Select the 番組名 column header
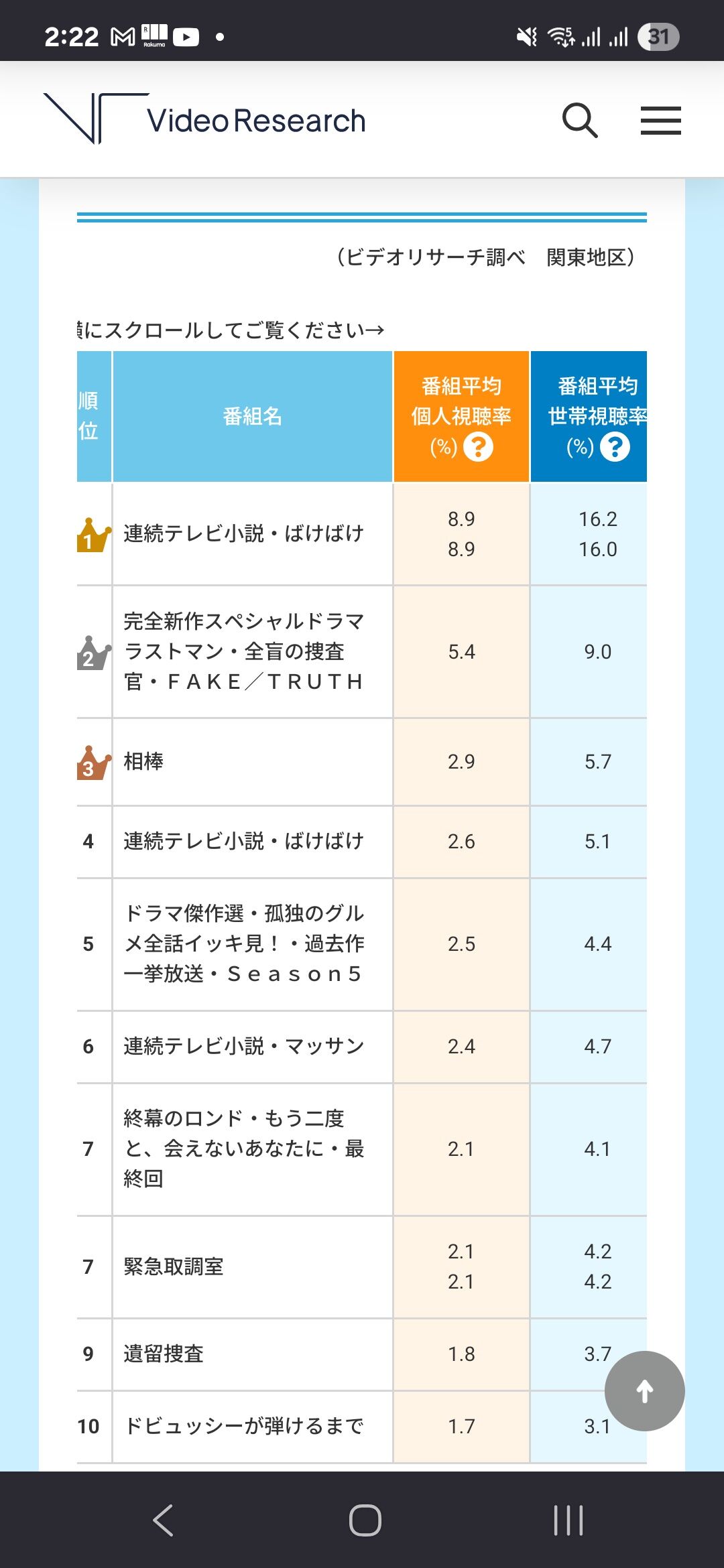724x1568 pixels. (x=253, y=416)
